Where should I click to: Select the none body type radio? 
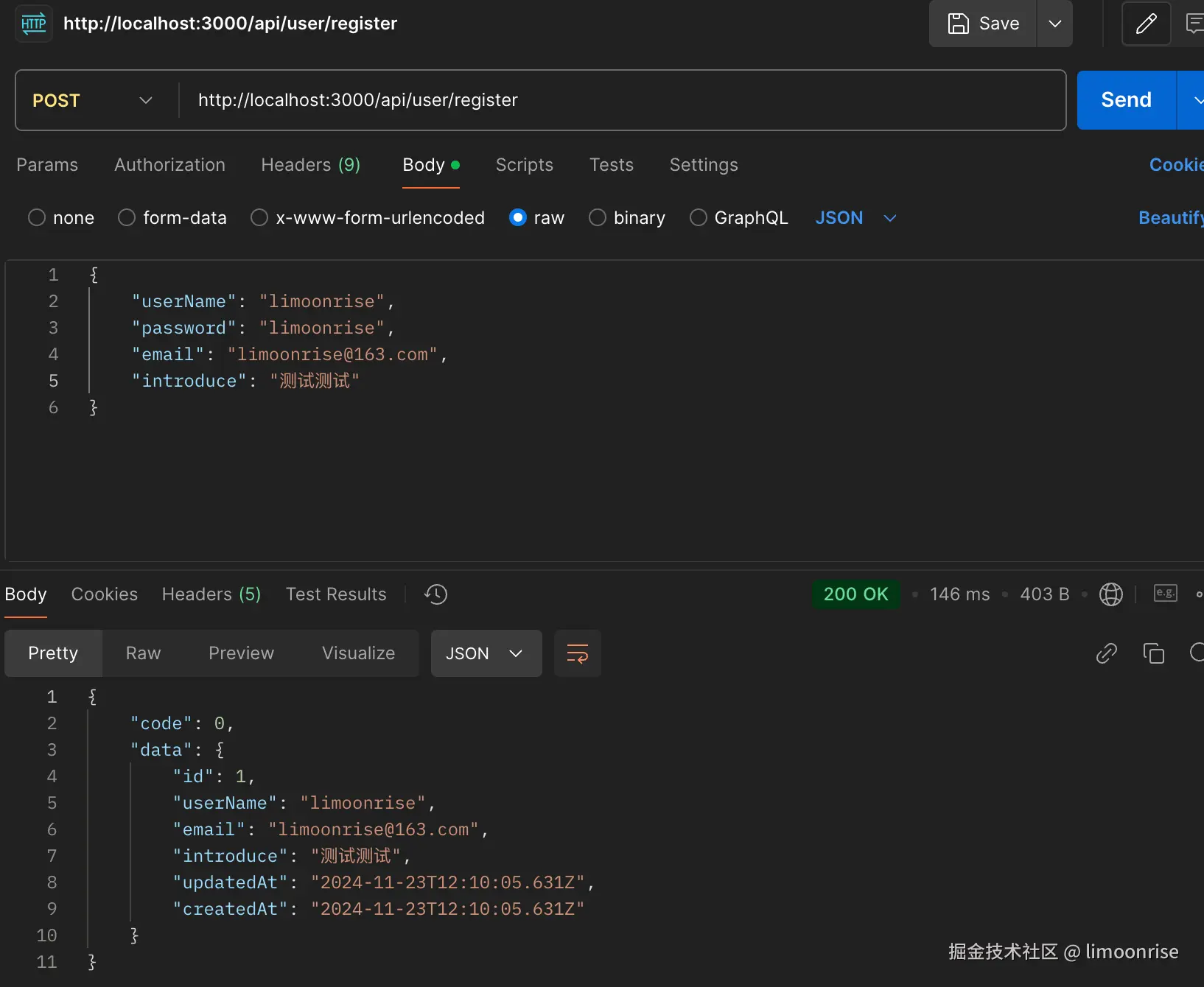point(37,218)
